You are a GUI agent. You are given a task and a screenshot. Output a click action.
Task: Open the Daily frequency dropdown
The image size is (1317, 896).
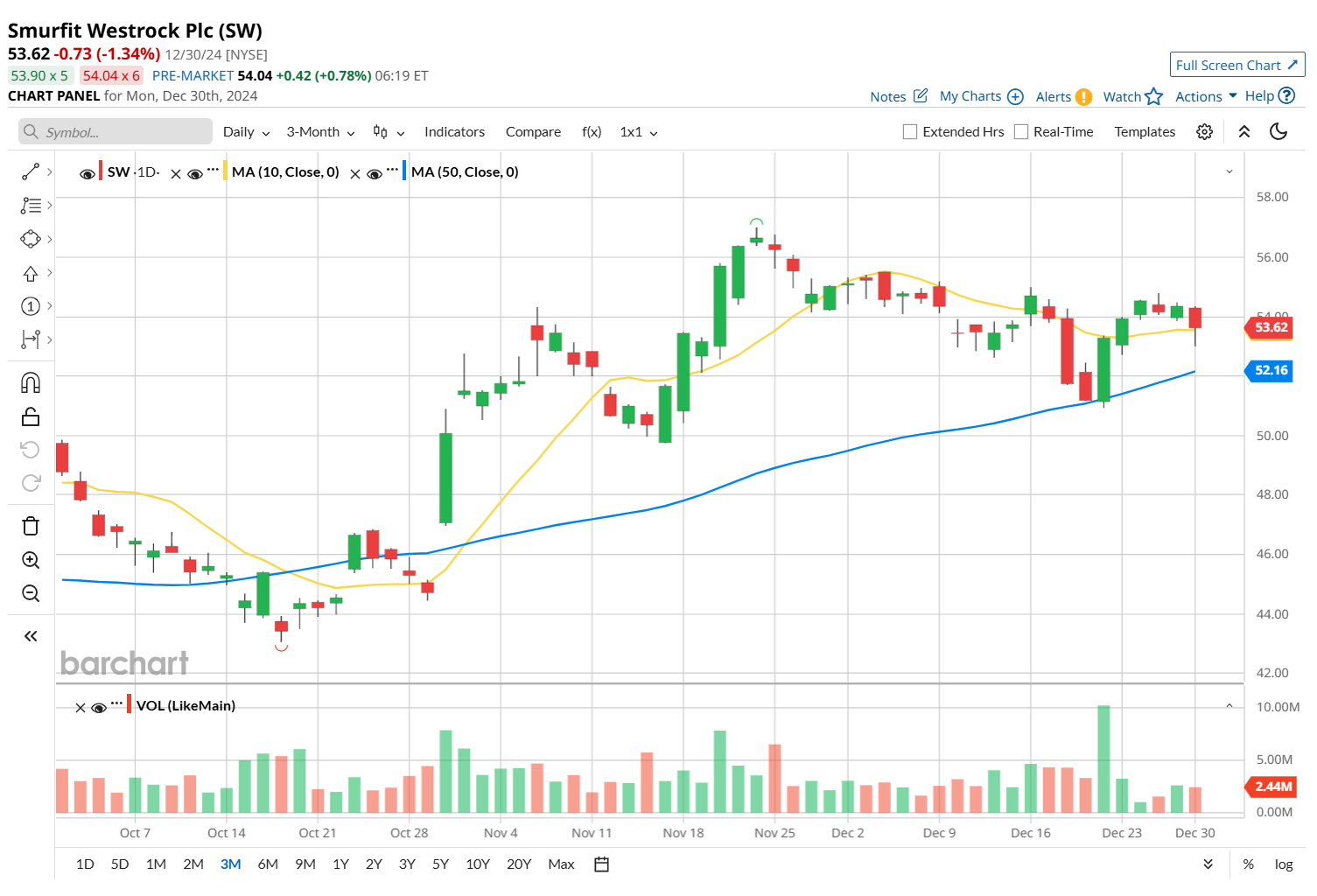pos(246,132)
